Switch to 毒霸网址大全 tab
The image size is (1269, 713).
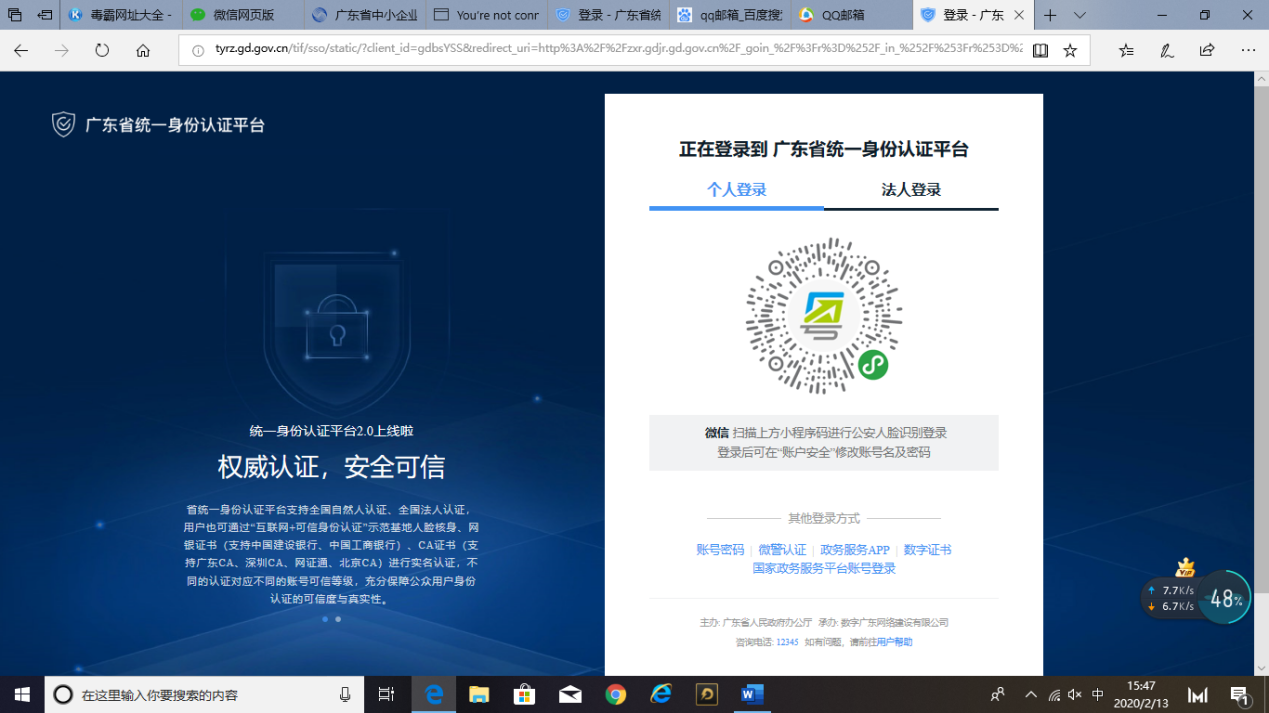coord(121,15)
